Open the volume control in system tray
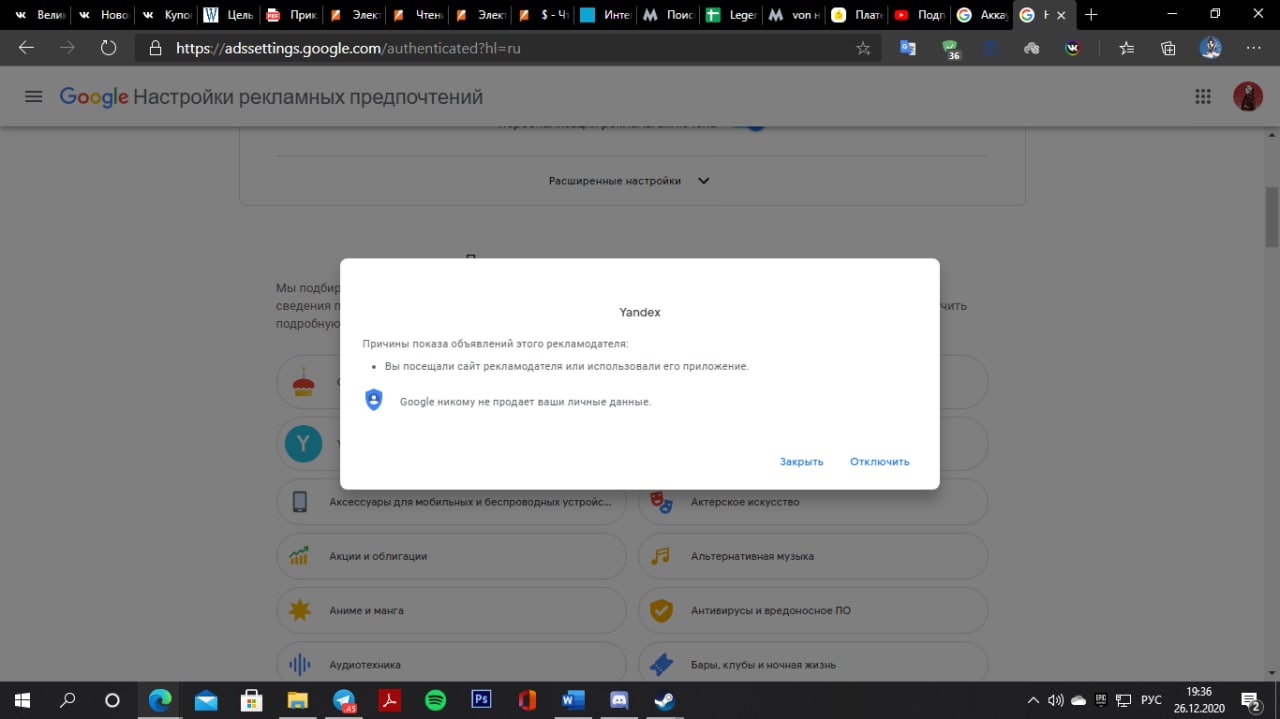 coord(1055,700)
